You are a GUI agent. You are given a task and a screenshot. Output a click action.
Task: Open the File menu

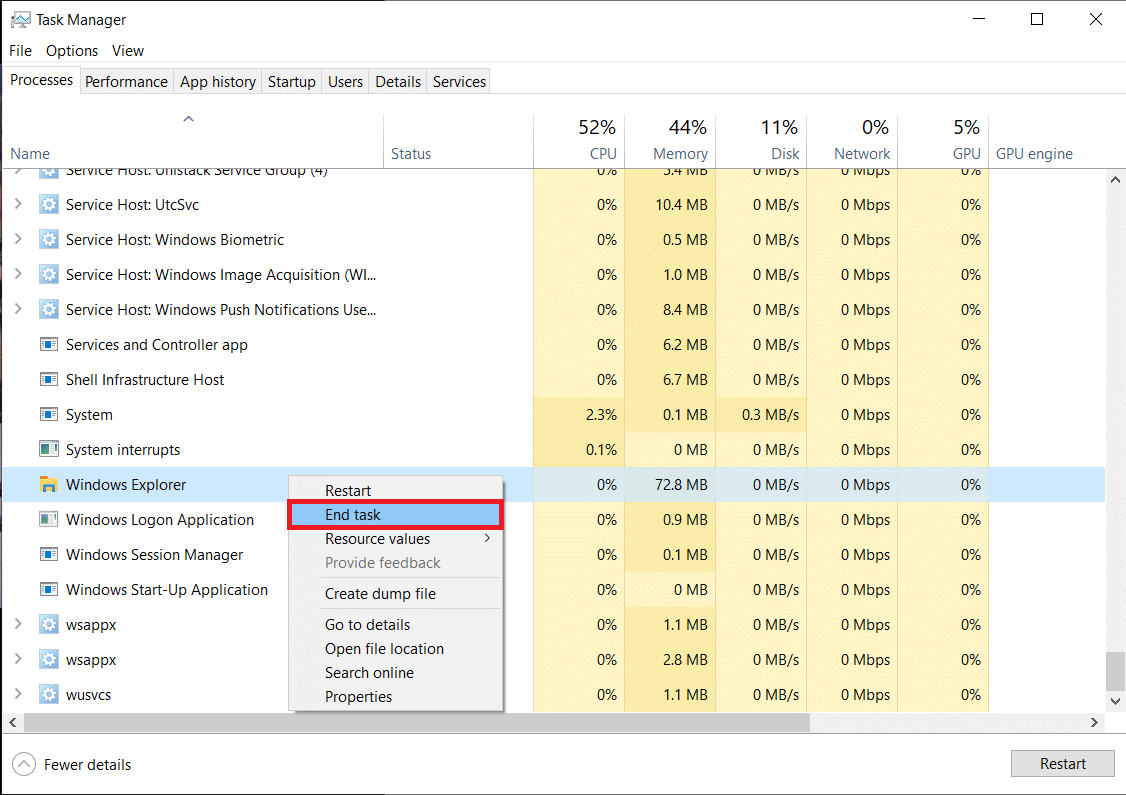20,51
